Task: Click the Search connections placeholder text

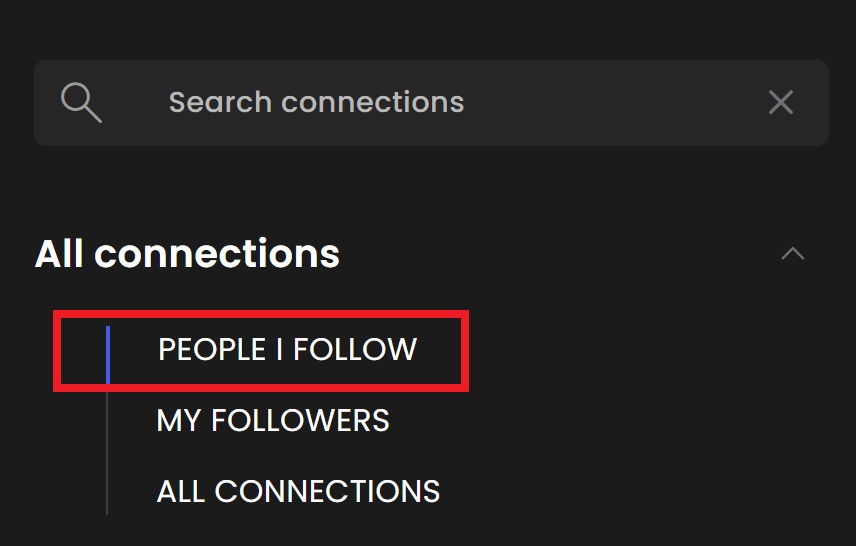Action: click(x=317, y=103)
